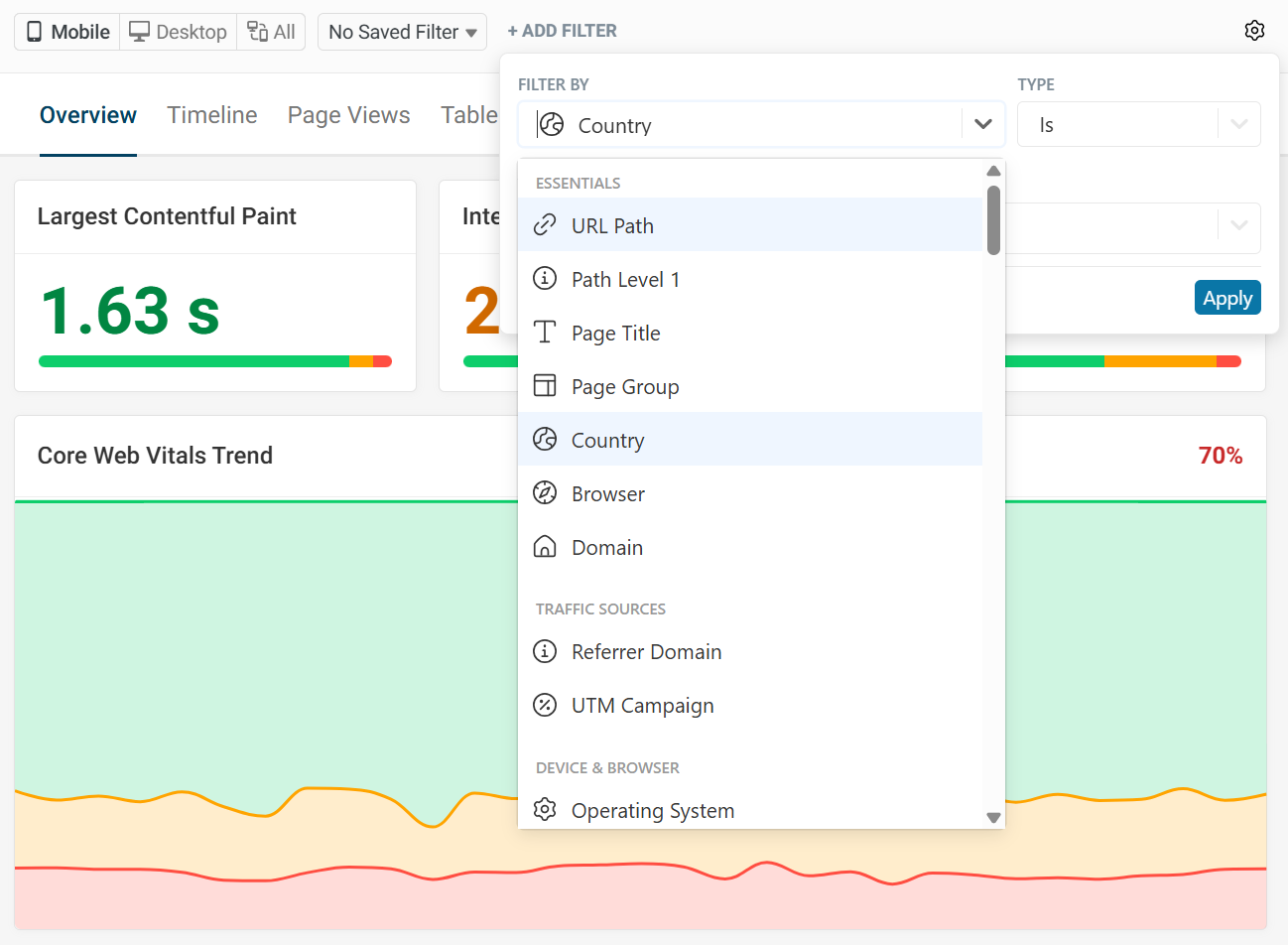1288x945 pixels.
Task: Click the Page Group layout icon
Action: (545, 386)
